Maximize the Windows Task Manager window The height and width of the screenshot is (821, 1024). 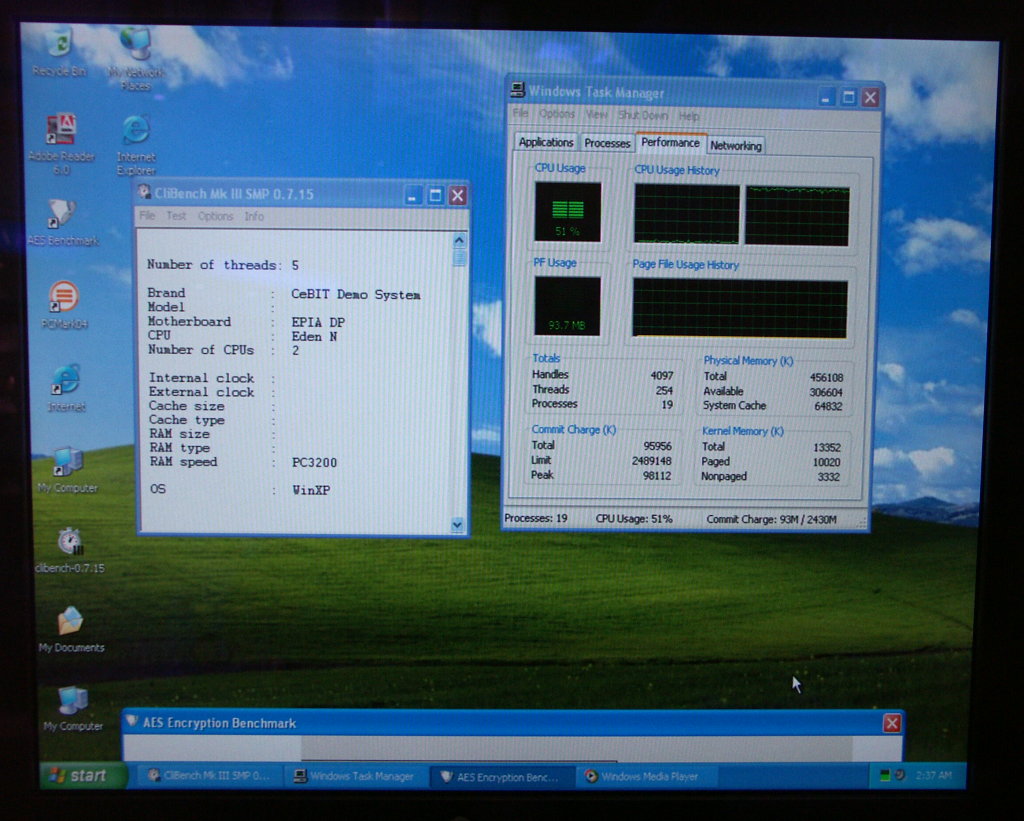click(x=848, y=97)
